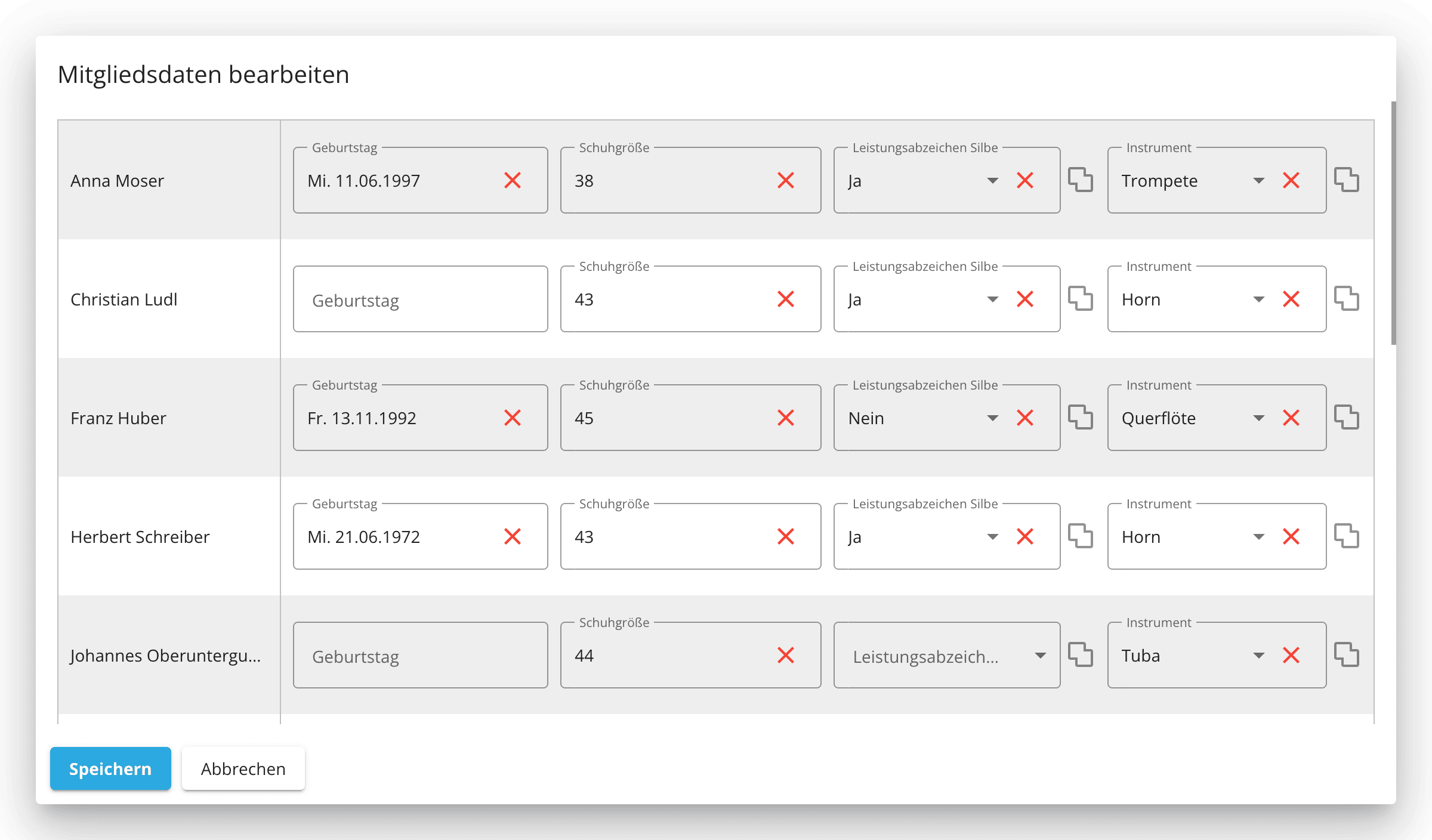
Task: Click Christian Ludl's empty Geburtstag field
Action: (x=420, y=299)
